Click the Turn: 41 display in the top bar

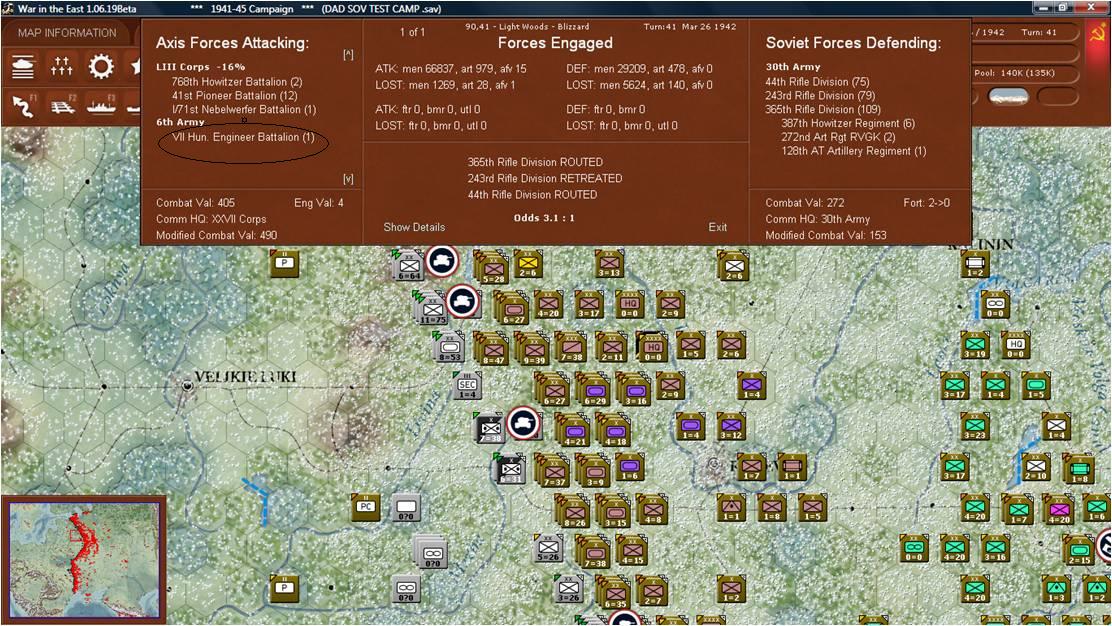click(1038, 33)
